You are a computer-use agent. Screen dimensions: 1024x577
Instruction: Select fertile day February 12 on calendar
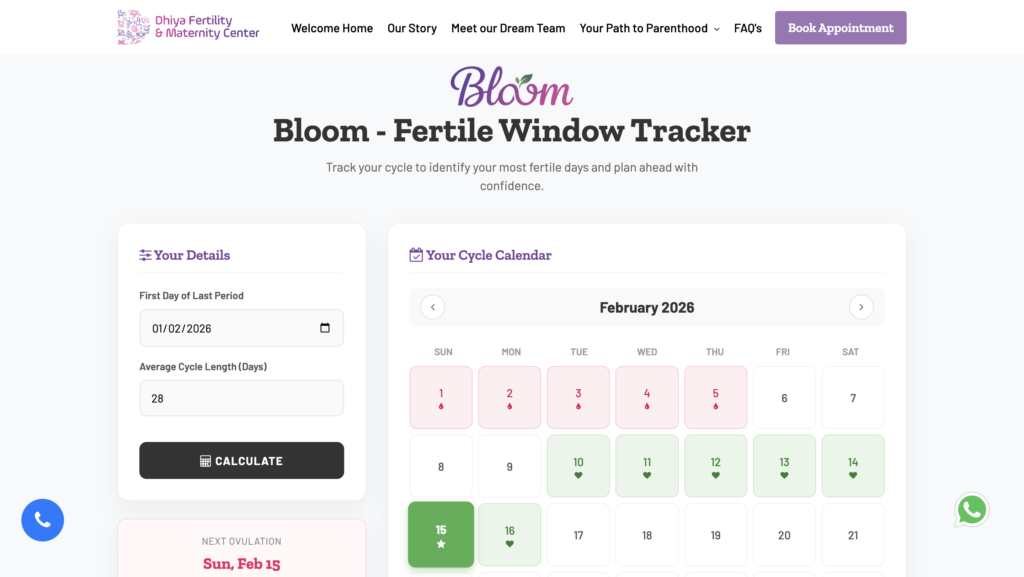click(715, 465)
